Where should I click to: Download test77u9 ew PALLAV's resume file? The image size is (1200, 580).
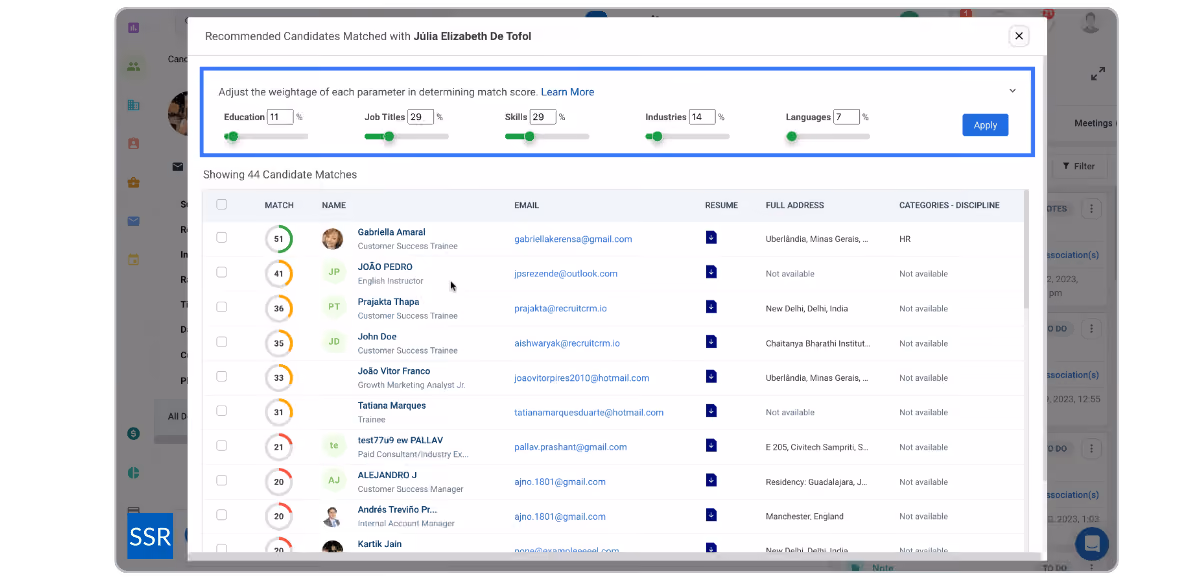tap(711, 446)
